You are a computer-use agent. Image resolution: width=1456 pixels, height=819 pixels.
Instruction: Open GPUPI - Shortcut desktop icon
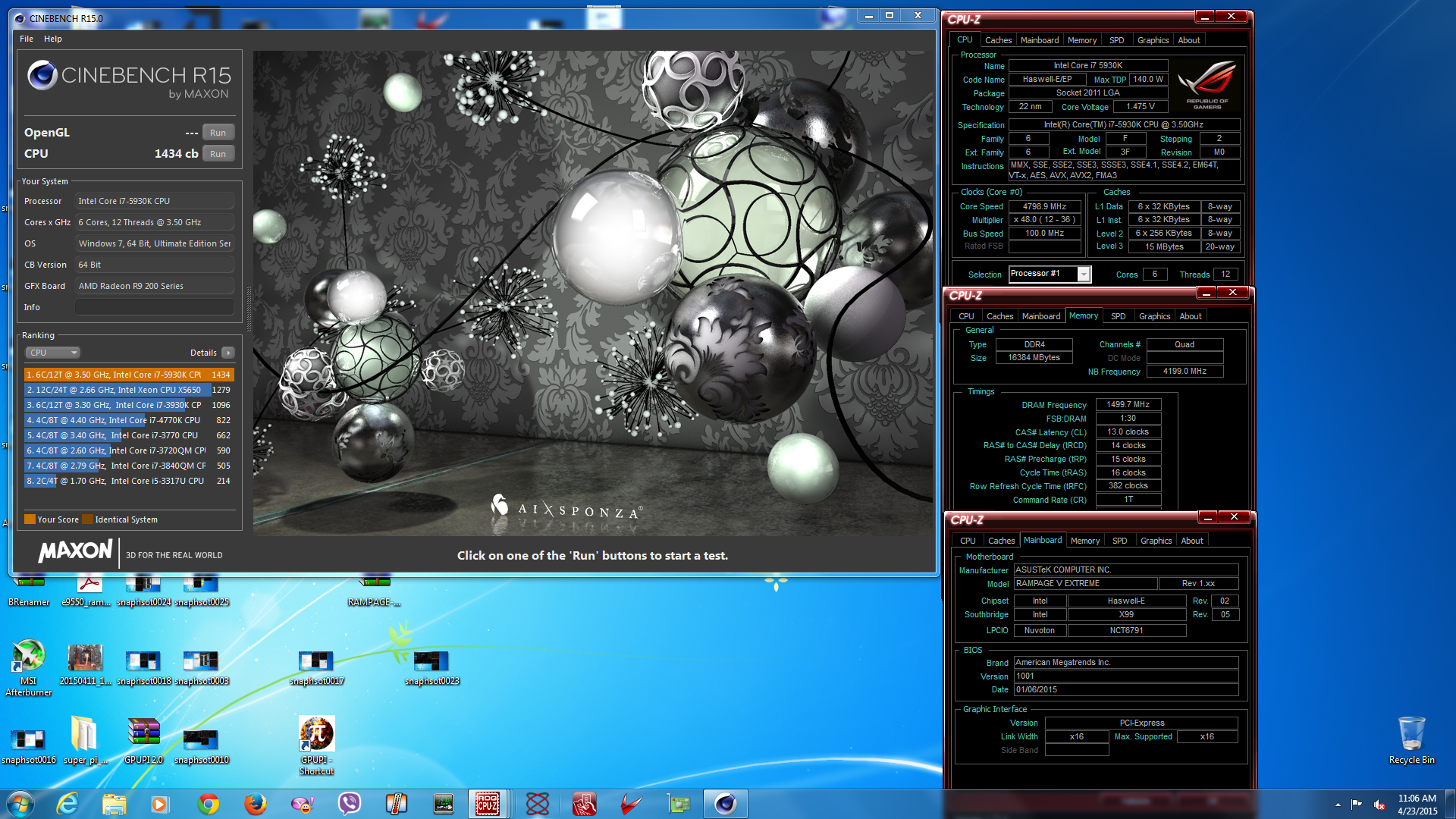pyautogui.click(x=317, y=745)
